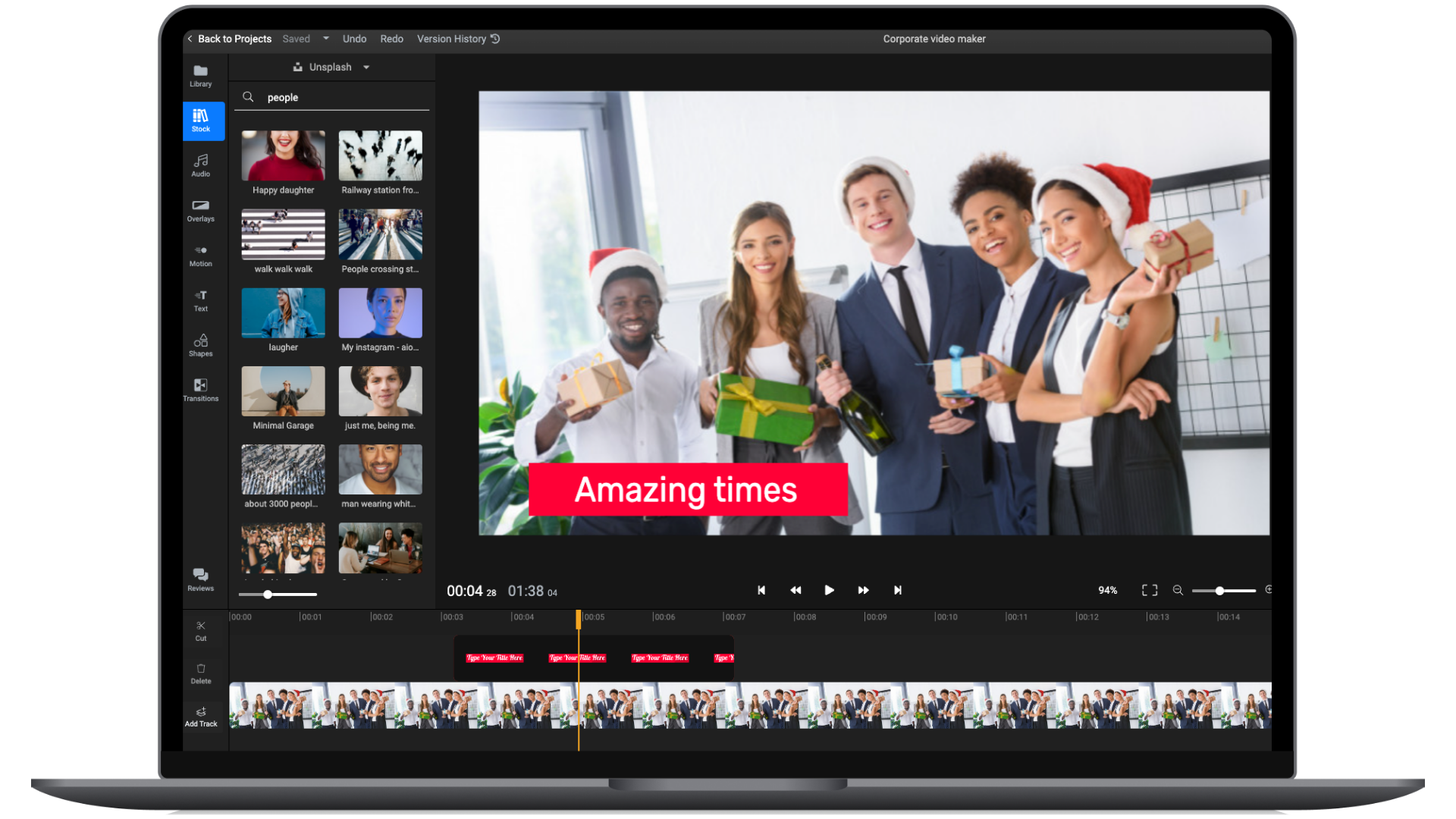Click Back to Projects
The width and height of the screenshot is (1456, 819).
pyautogui.click(x=234, y=39)
